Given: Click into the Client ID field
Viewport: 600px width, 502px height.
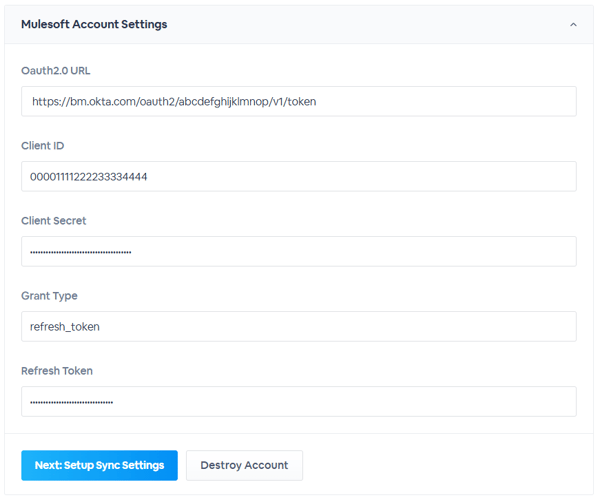Looking at the screenshot, I should click(x=298, y=176).
